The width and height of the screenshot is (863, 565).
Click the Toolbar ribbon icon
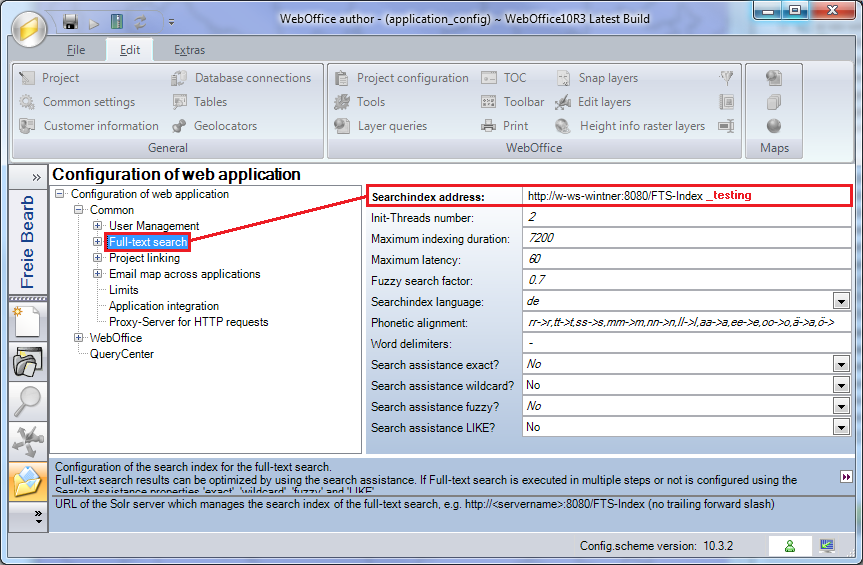(x=489, y=102)
